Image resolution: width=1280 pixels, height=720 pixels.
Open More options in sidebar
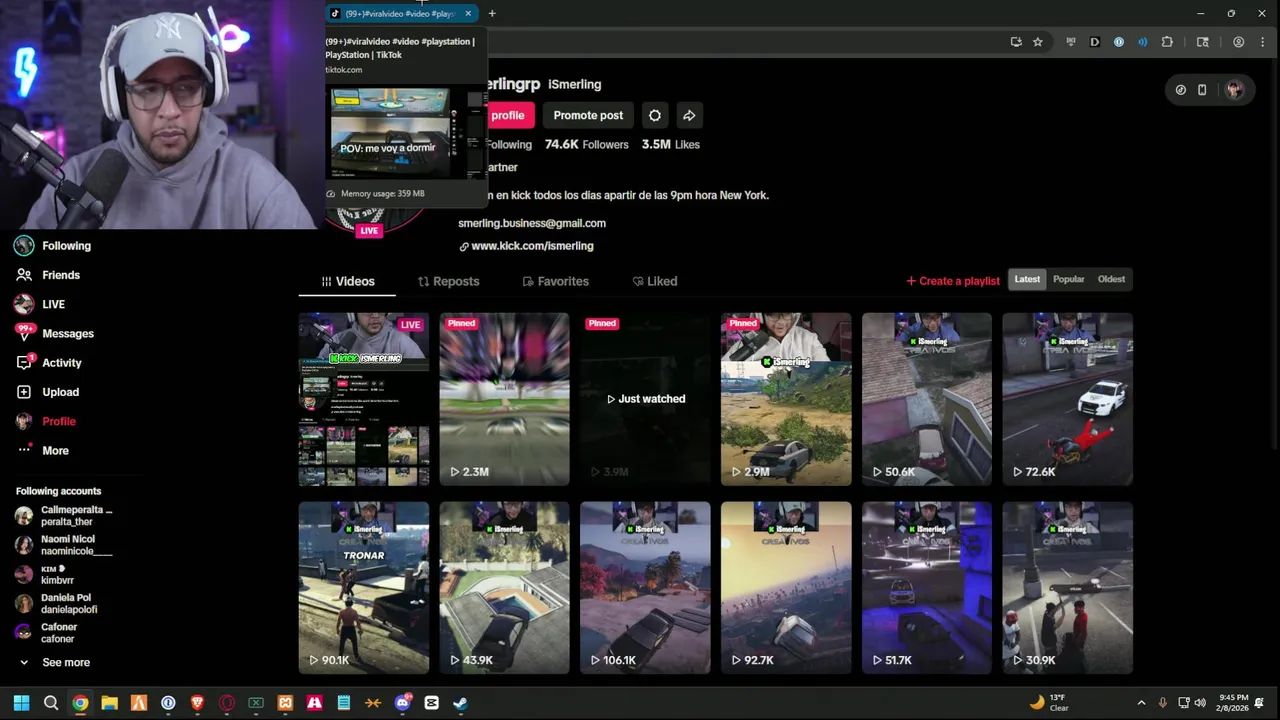42,451
